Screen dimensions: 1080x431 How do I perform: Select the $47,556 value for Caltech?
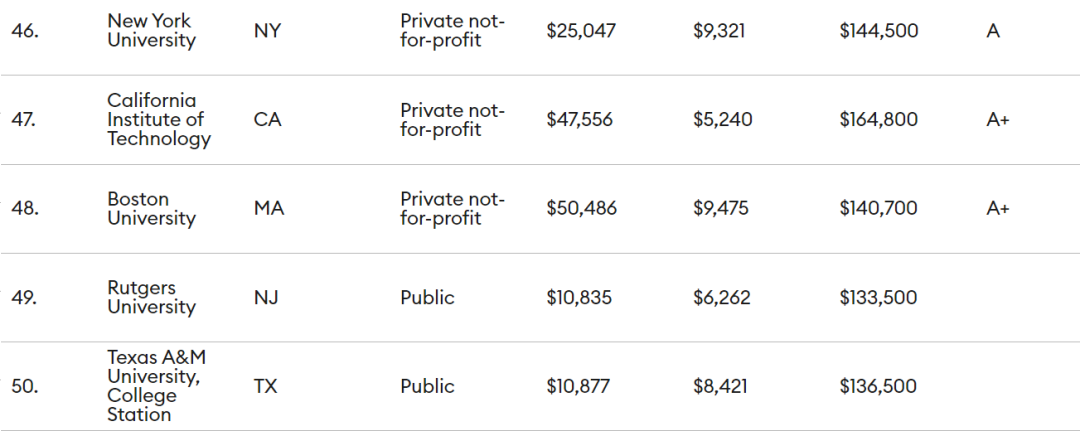coord(580,120)
